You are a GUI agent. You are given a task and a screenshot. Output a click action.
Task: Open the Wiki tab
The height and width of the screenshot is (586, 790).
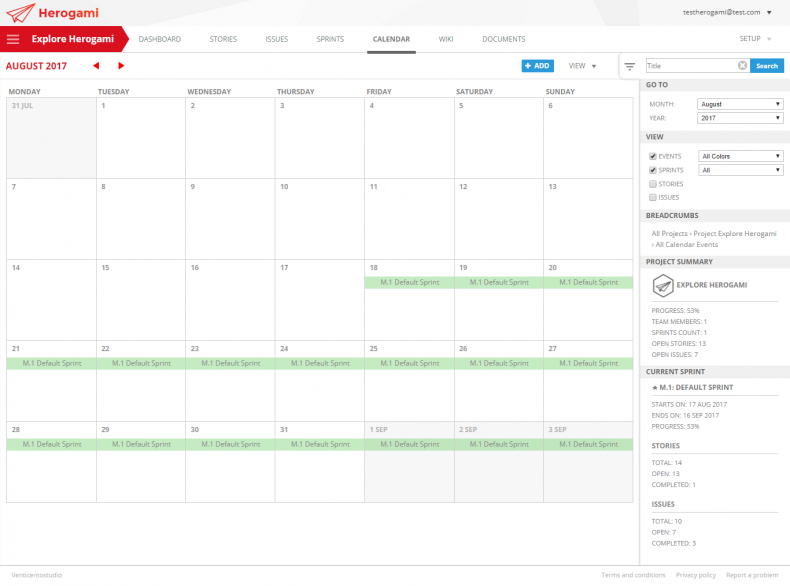[x=445, y=39]
